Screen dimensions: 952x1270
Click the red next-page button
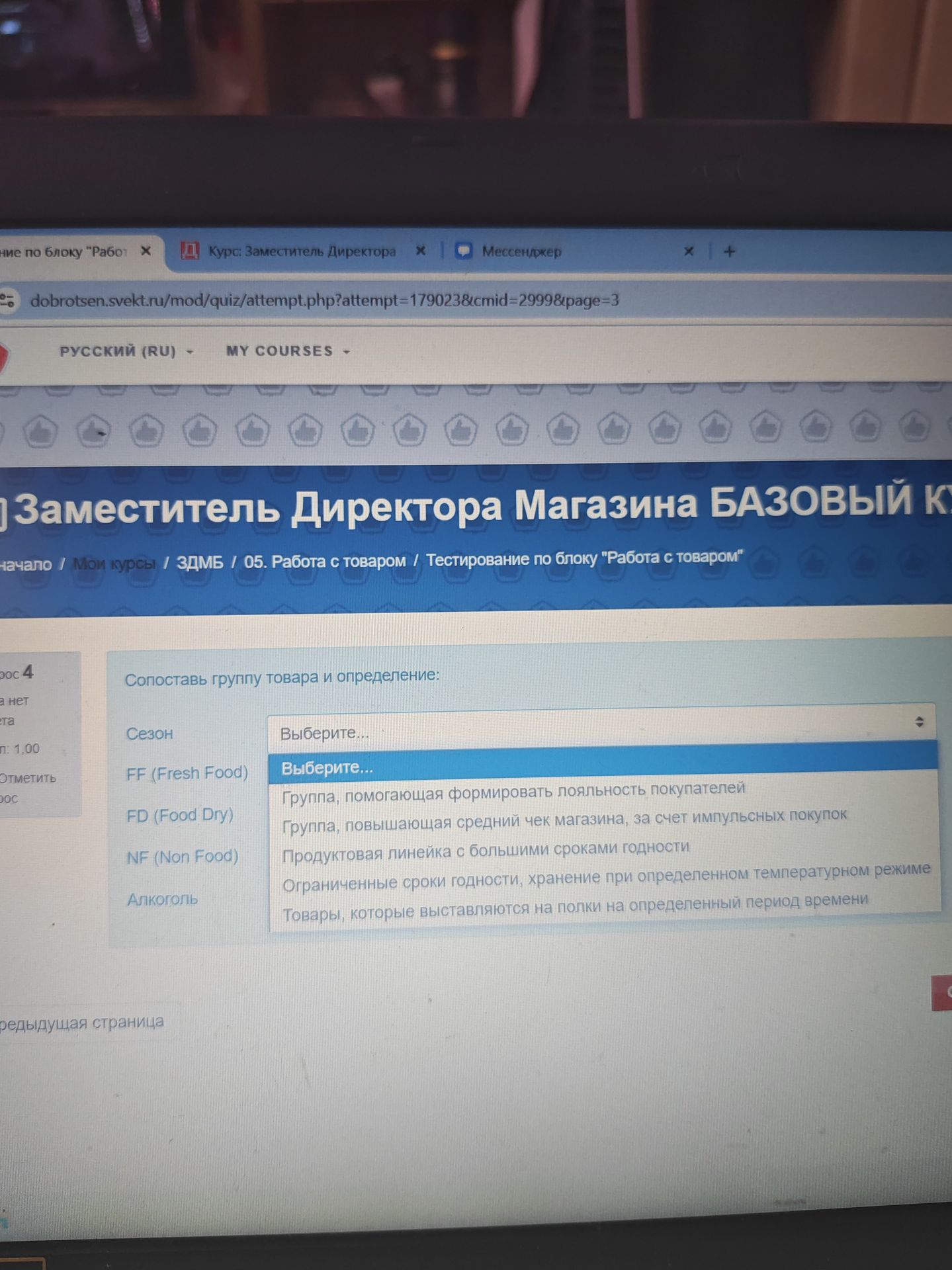941,992
